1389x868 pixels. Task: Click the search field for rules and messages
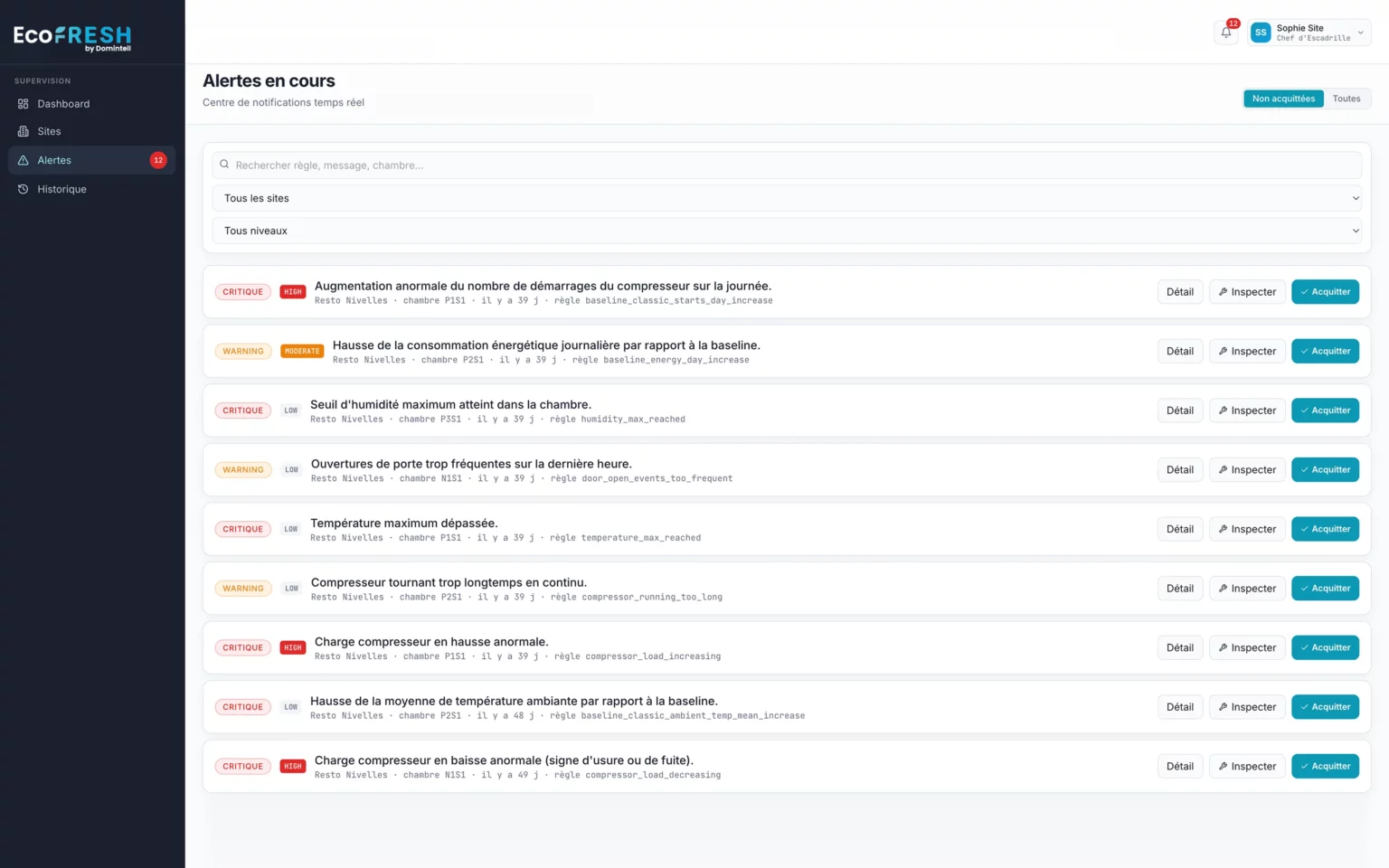(x=787, y=165)
